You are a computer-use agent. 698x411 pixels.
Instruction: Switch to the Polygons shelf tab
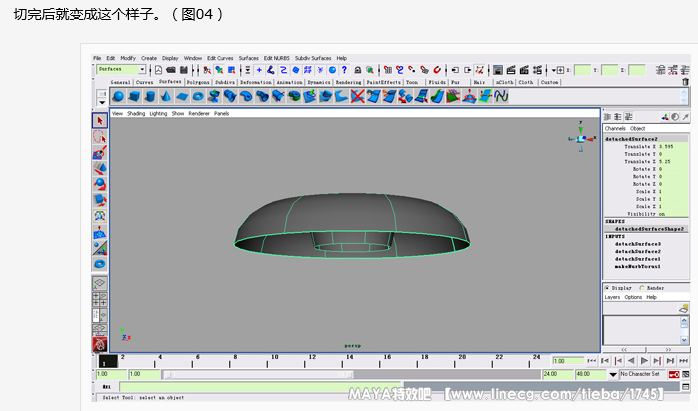pos(198,82)
